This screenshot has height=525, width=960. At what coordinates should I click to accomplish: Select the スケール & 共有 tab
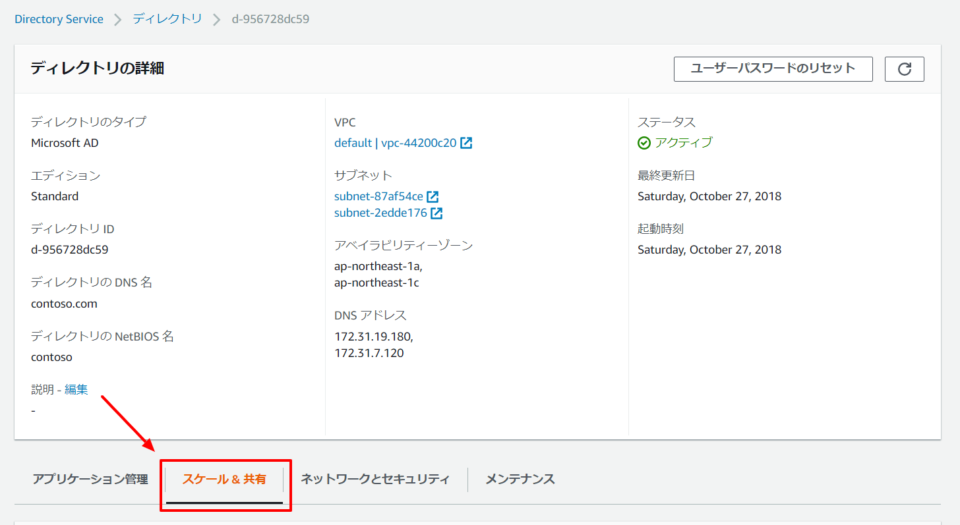(224, 479)
